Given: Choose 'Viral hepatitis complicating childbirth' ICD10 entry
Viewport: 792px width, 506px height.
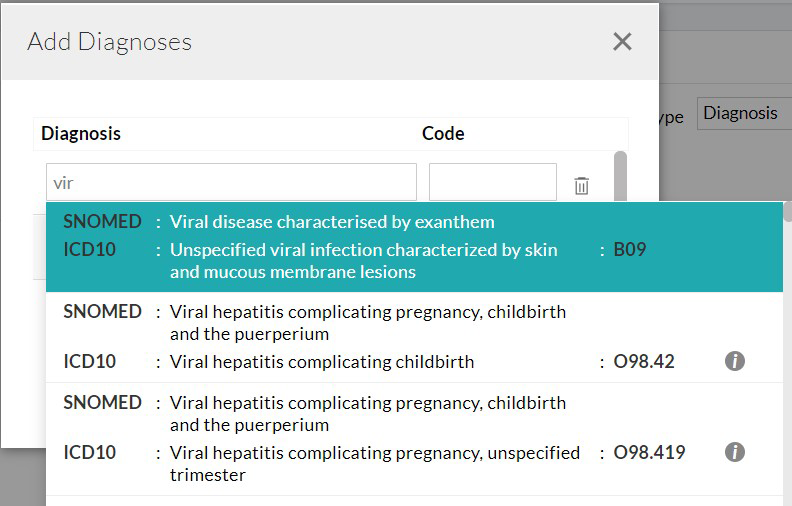Looking at the screenshot, I should tap(321, 361).
